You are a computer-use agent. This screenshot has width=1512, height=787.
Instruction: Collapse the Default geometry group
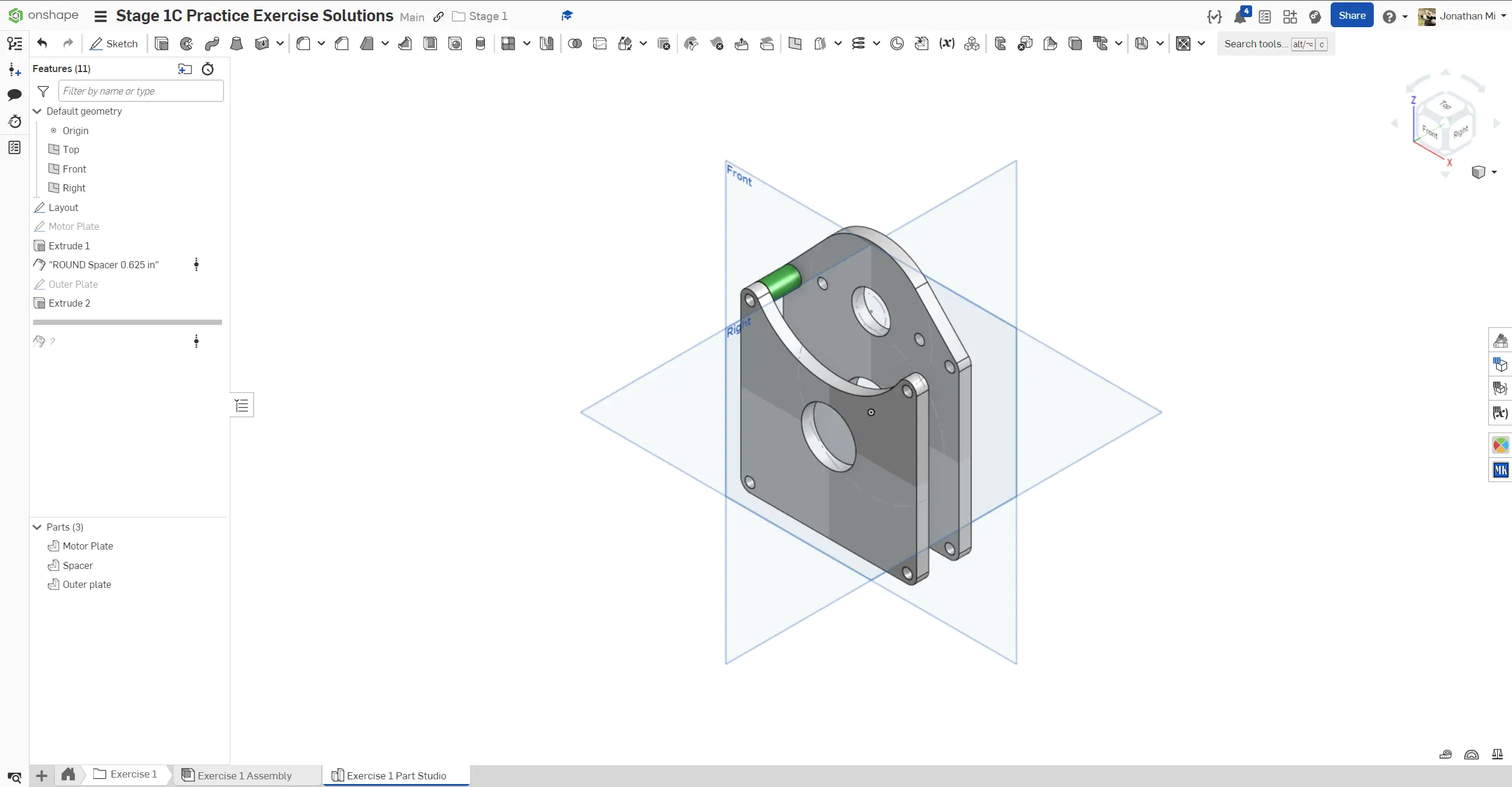(37, 111)
